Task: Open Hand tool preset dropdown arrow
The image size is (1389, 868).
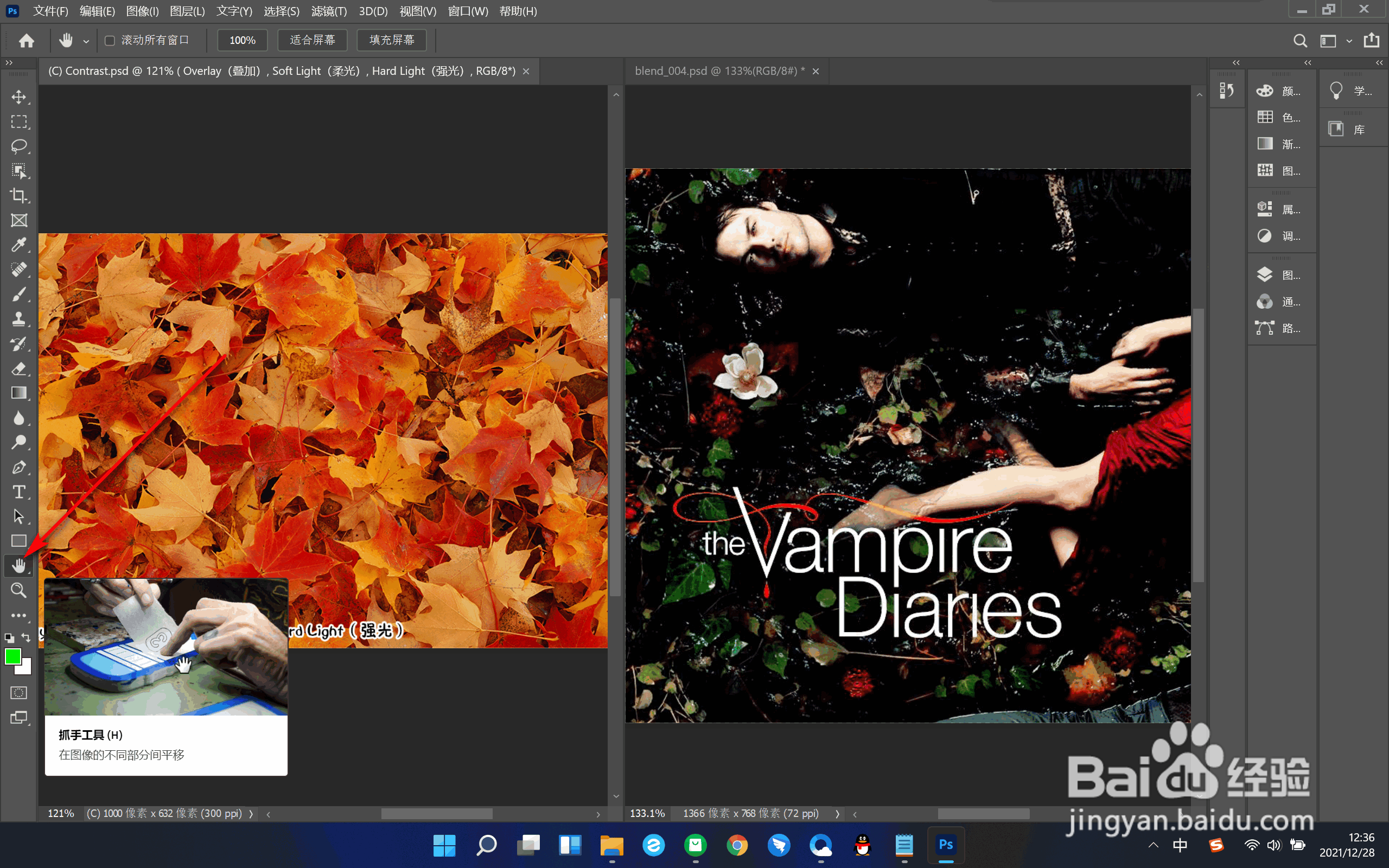Action: (x=86, y=41)
